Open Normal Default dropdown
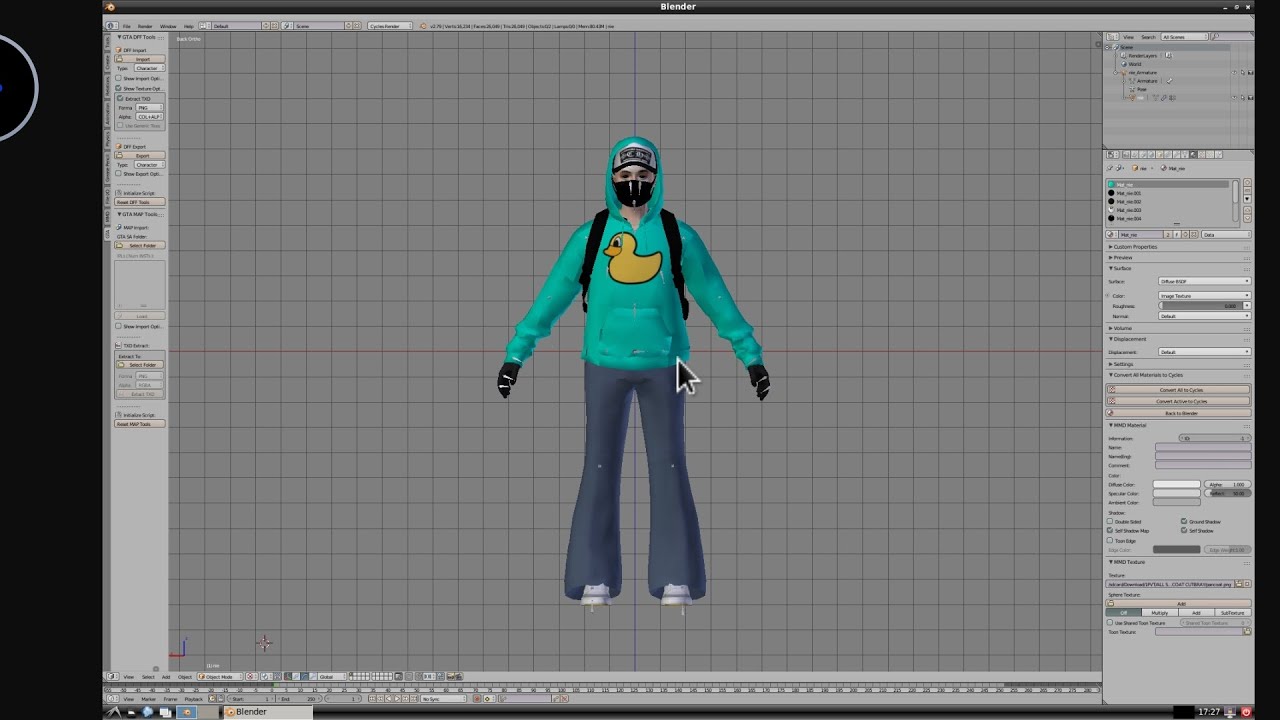This screenshot has width=1280, height=720. 1204,316
